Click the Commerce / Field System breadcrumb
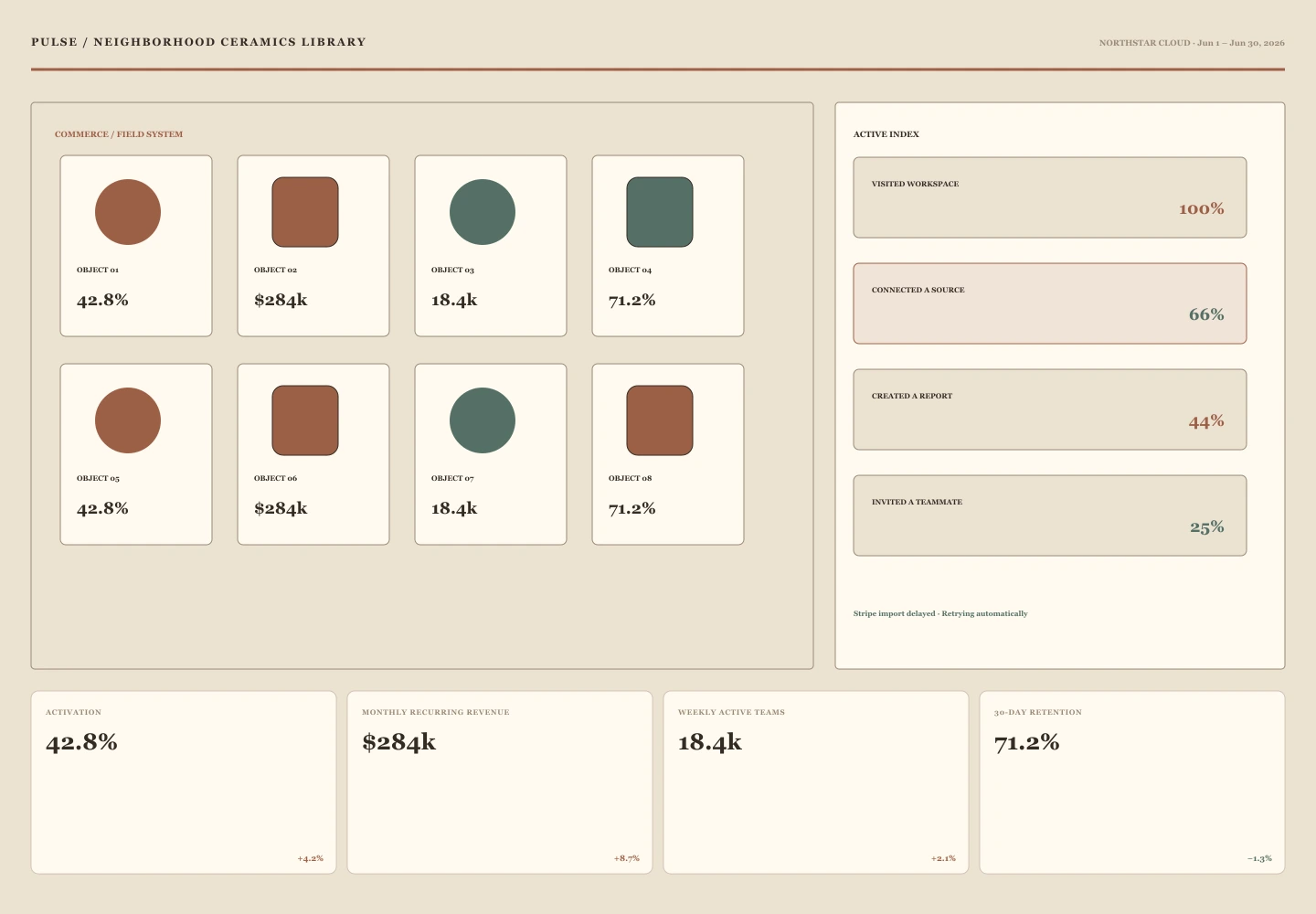Image resolution: width=1316 pixels, height=914 pixels. [x=119, y=134]
